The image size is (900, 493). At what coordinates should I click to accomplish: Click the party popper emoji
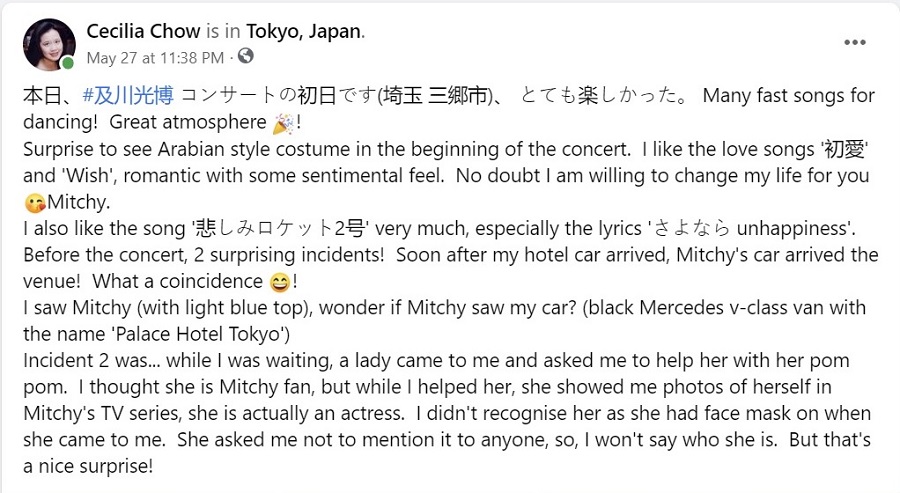[x=284, y=123]
